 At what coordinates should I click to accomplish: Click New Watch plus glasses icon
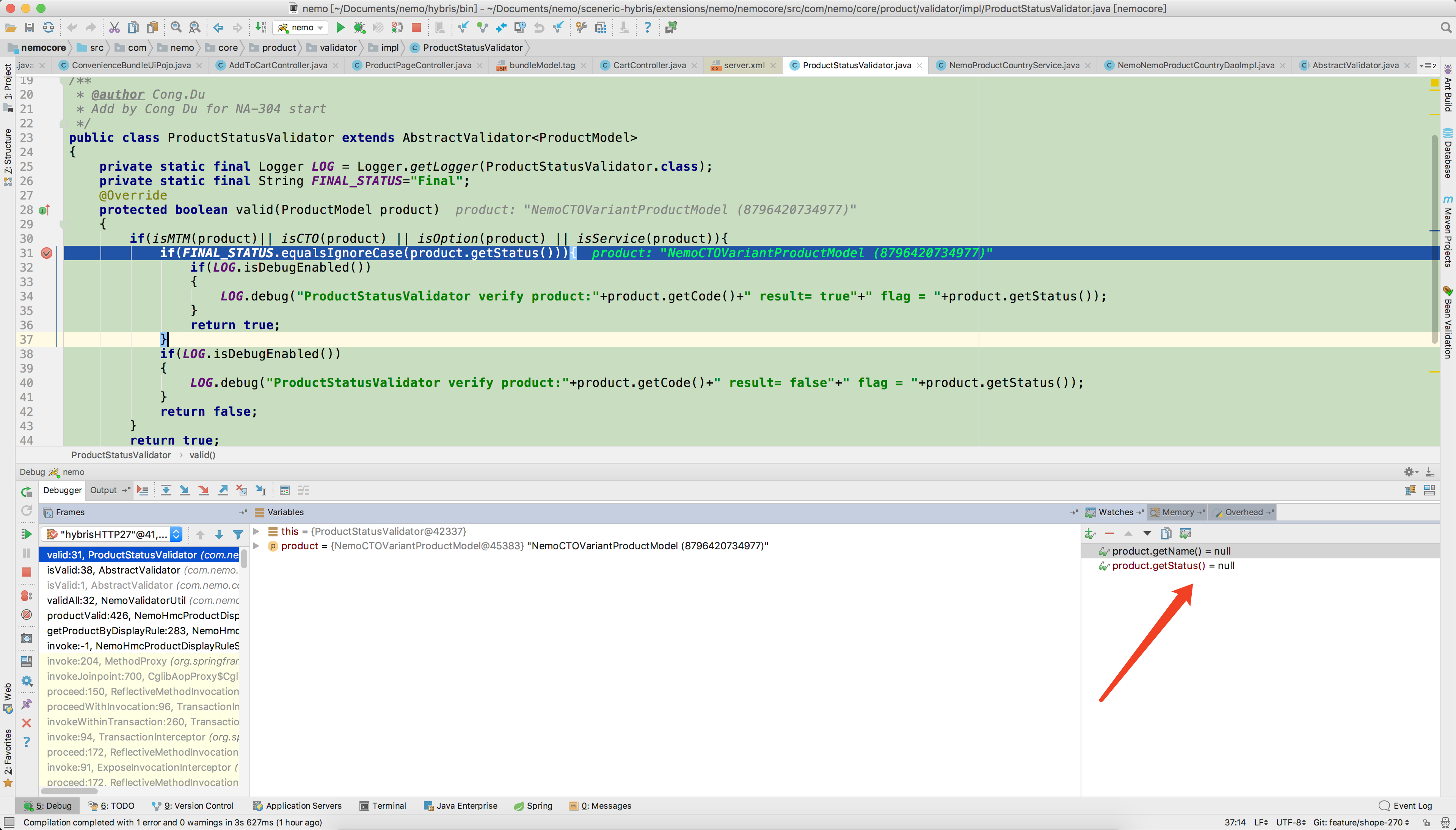[x=1090, y=534]
